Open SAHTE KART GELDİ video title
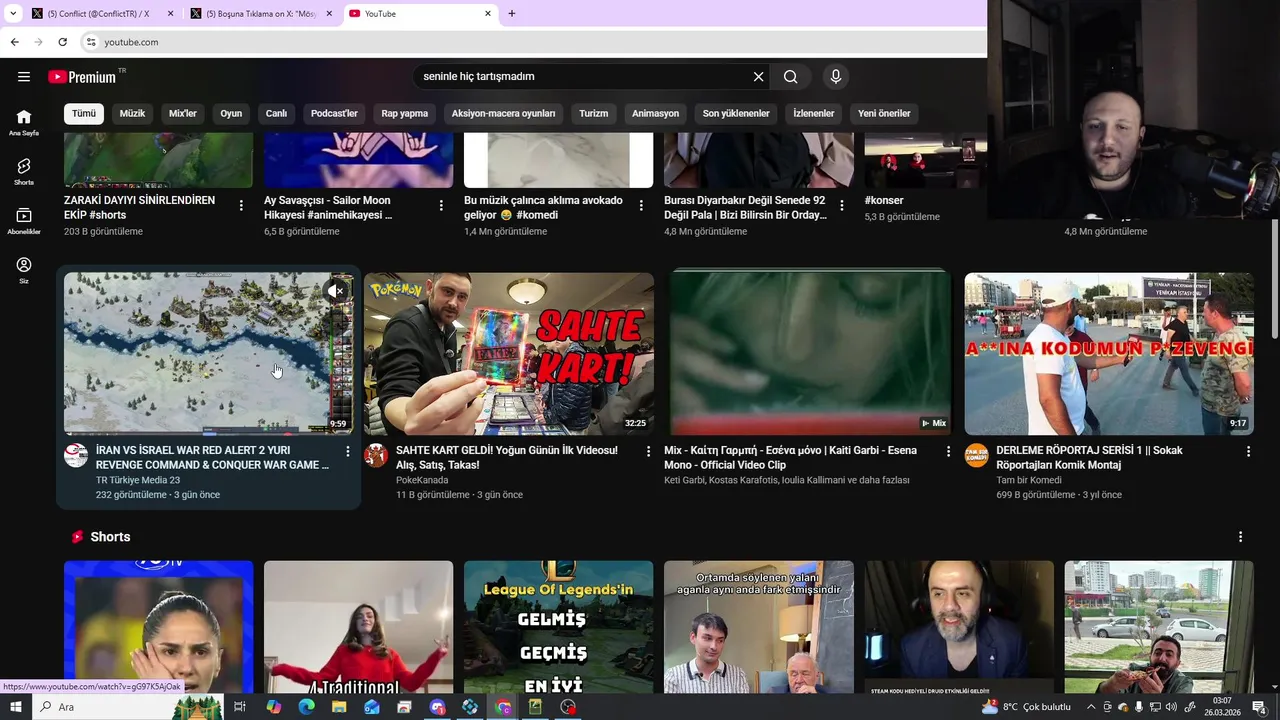 tap(507, 458)
